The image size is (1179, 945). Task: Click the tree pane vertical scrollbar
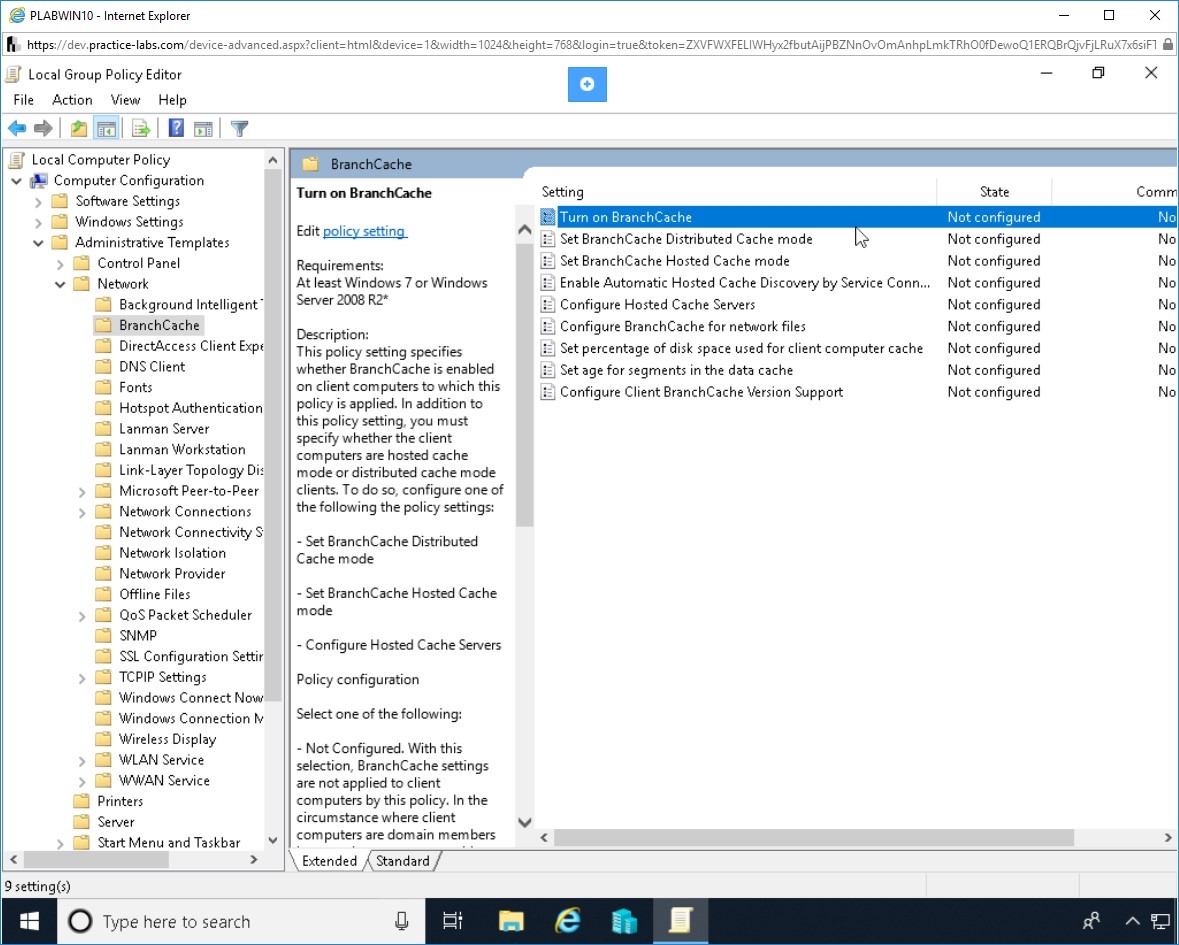coord(273,436)
